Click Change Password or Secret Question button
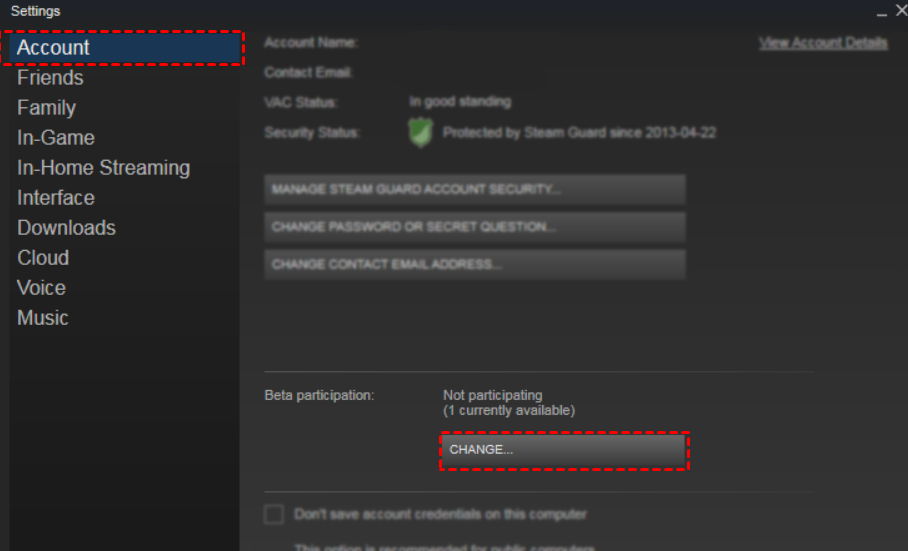 [x=475, y=227]
